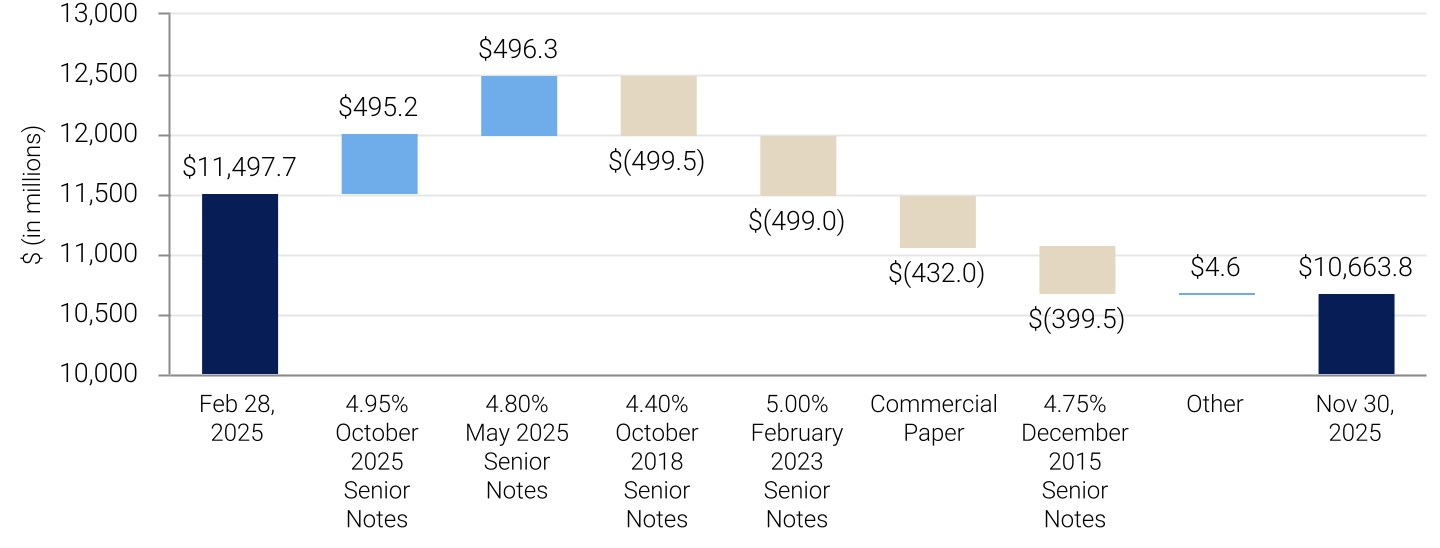Click the "$ (in millions)" axis title
This screenshot has height=548, width=1440.
[34, 196]
